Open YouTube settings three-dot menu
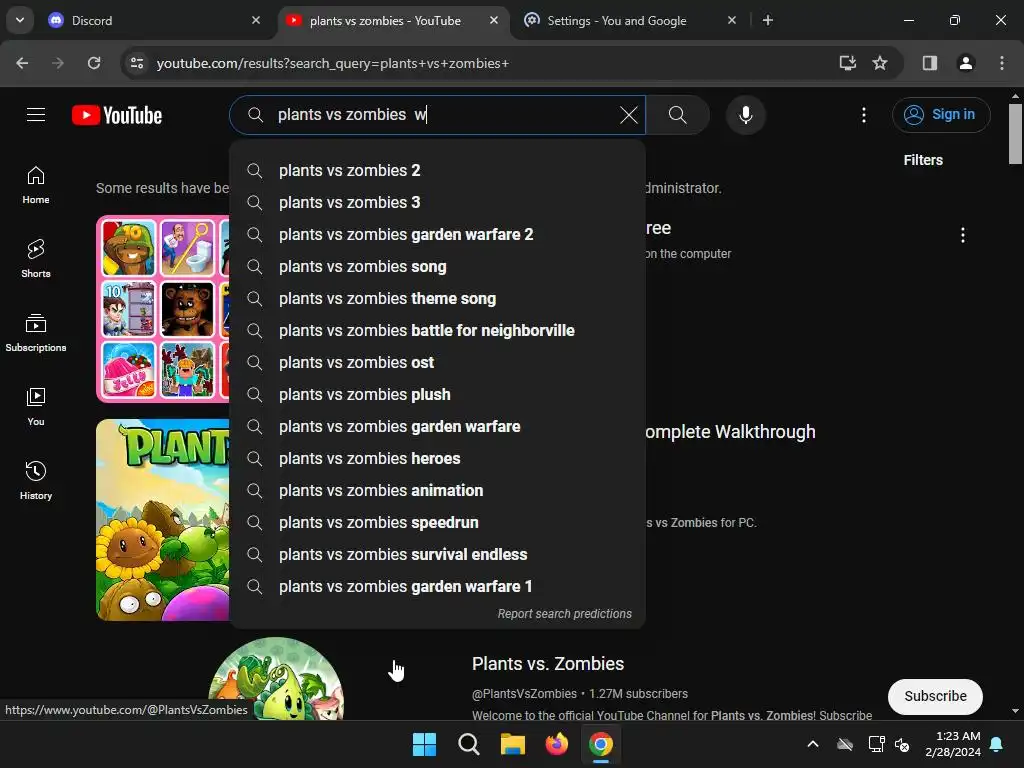Image resolution: width=1024 pixels, height=768 pixels. pos(863,115)
